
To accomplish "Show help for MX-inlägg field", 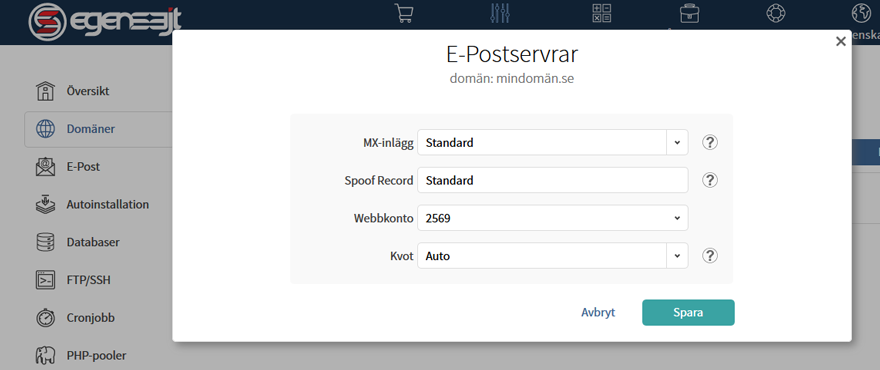I will [x=710, y=143].
